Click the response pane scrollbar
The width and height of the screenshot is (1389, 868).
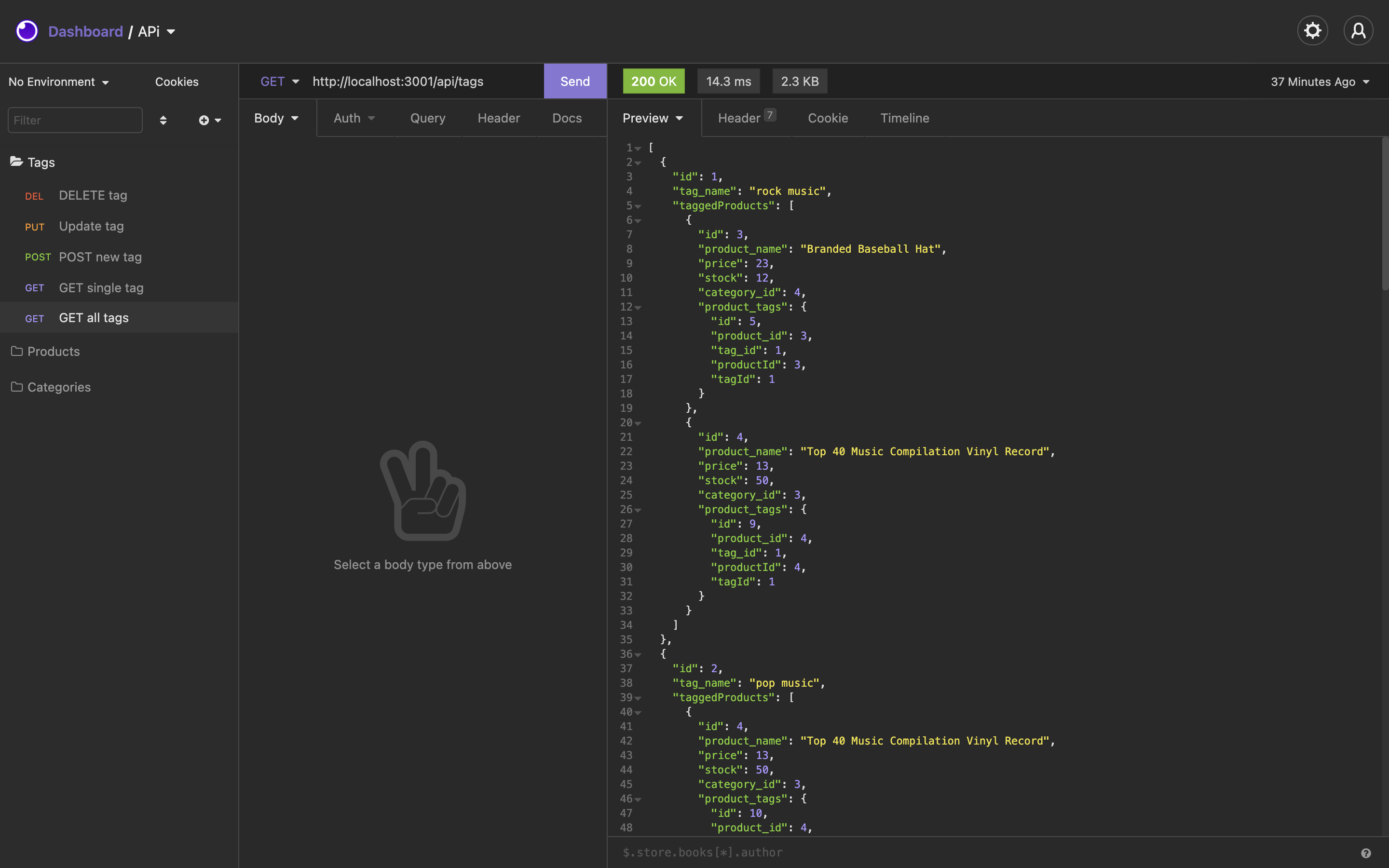click(1385, 214)
